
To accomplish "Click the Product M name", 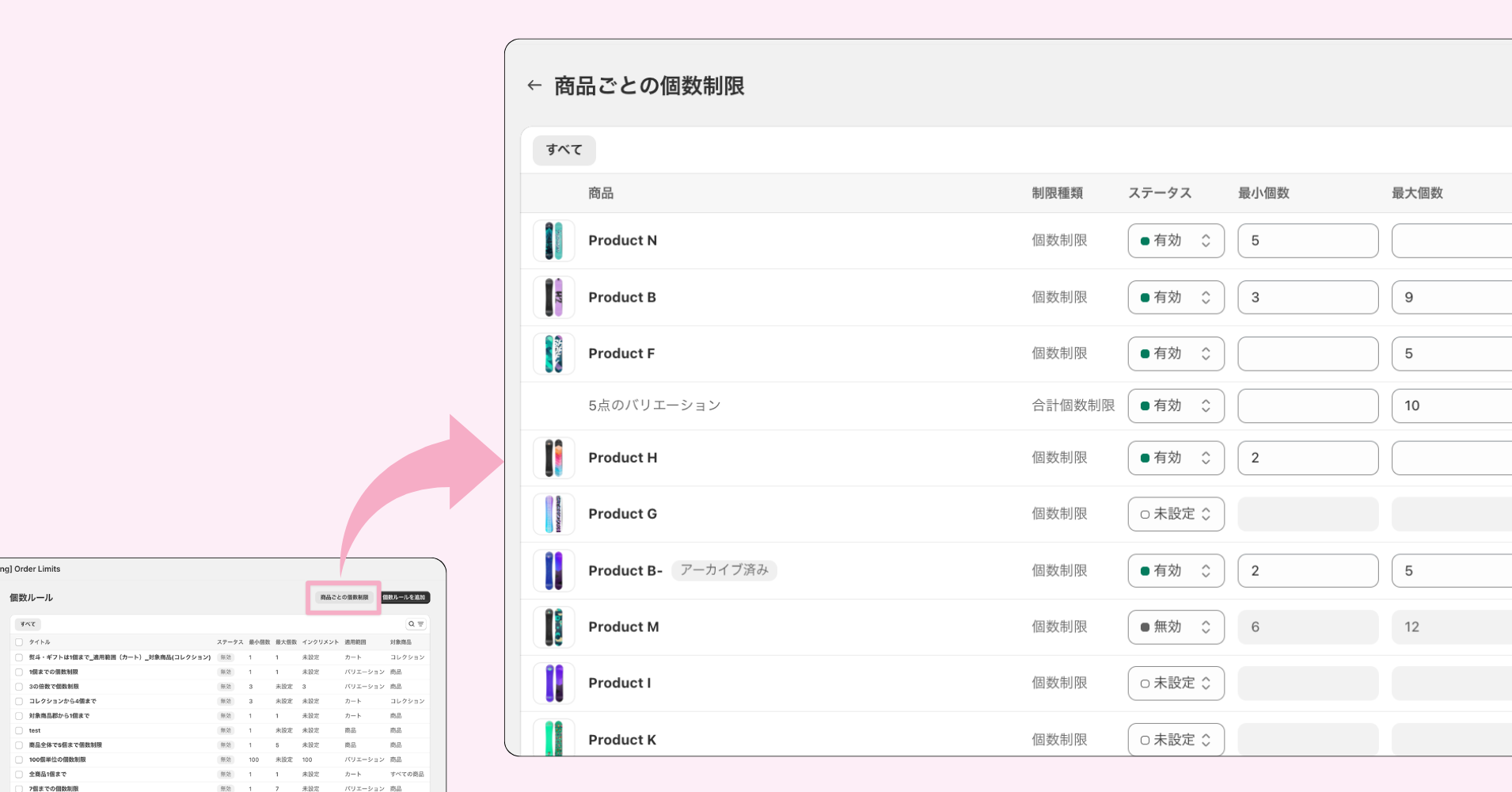I will coord(623,627).
